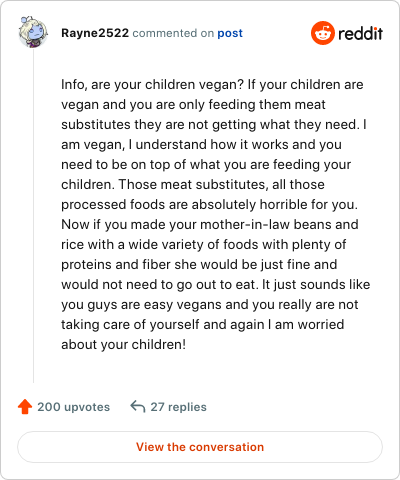Click the Reddit Snoo logo icon

(323, 33)
